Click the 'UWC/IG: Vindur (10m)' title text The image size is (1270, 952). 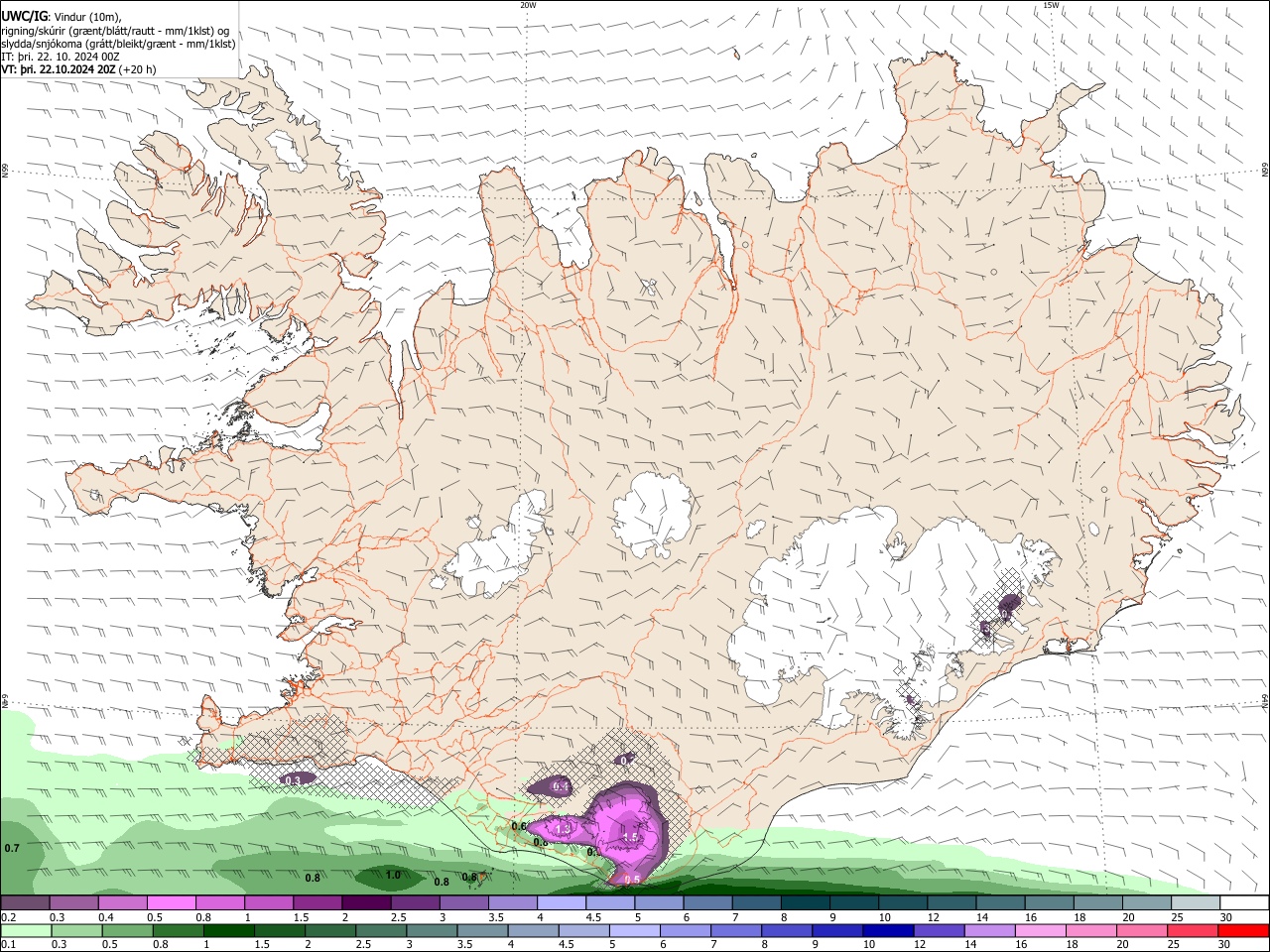pos(62,17)
